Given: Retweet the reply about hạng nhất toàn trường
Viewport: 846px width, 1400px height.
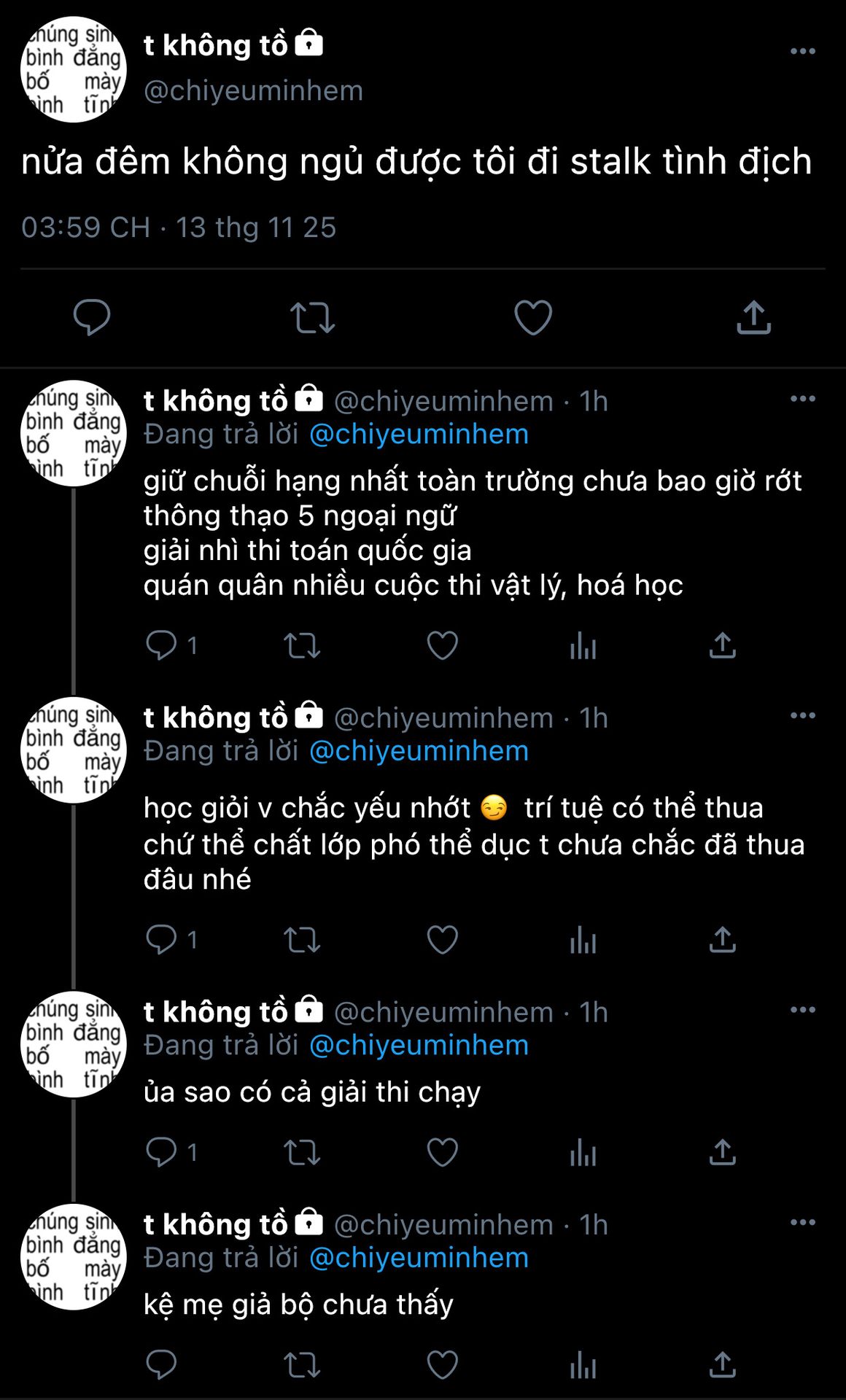Looking at the screenshot, I should click(301, 645).
